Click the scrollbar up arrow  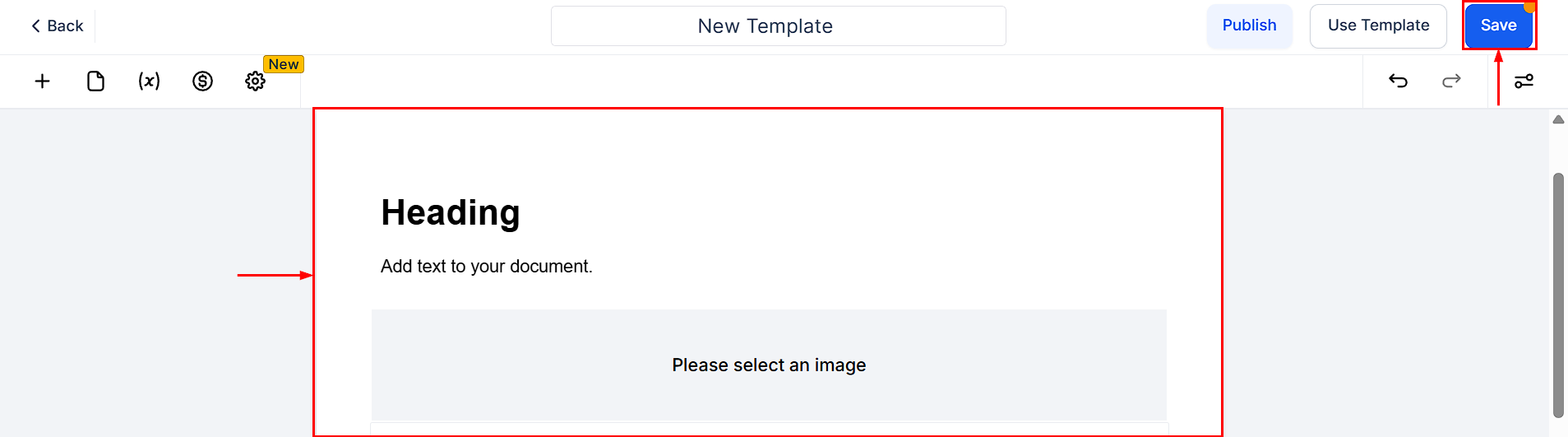1558,120
